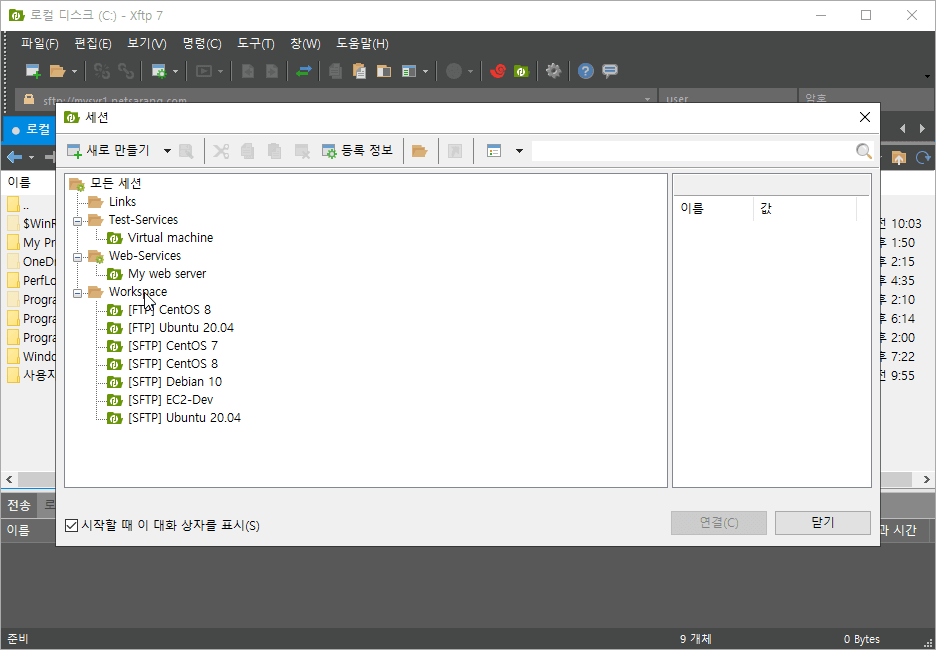This screenshot has width=936, height=650.
Task: Select the Virtual machine session
Action: coord(171,238)
